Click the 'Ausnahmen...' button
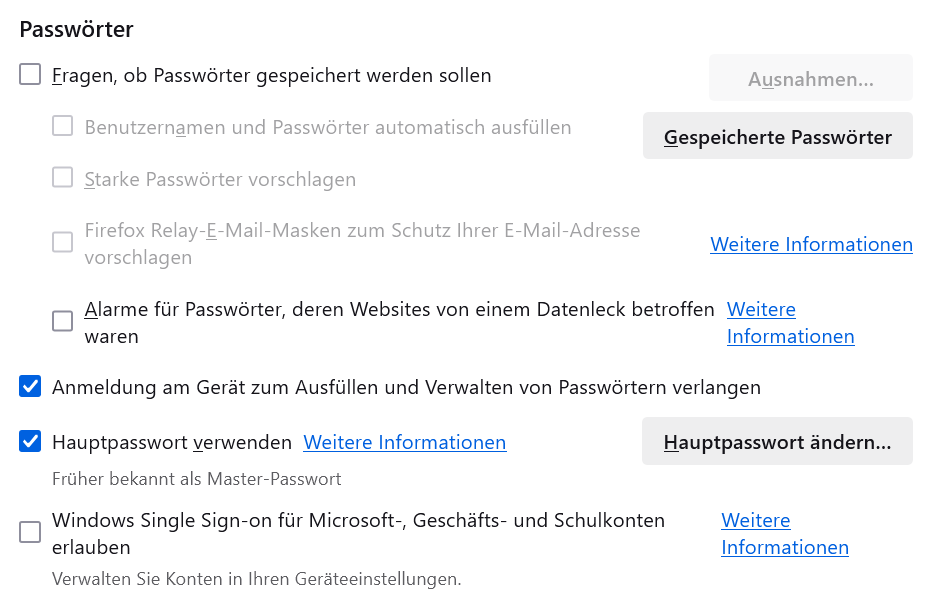This screenshot has width=927, height=606. click(810, 79)
